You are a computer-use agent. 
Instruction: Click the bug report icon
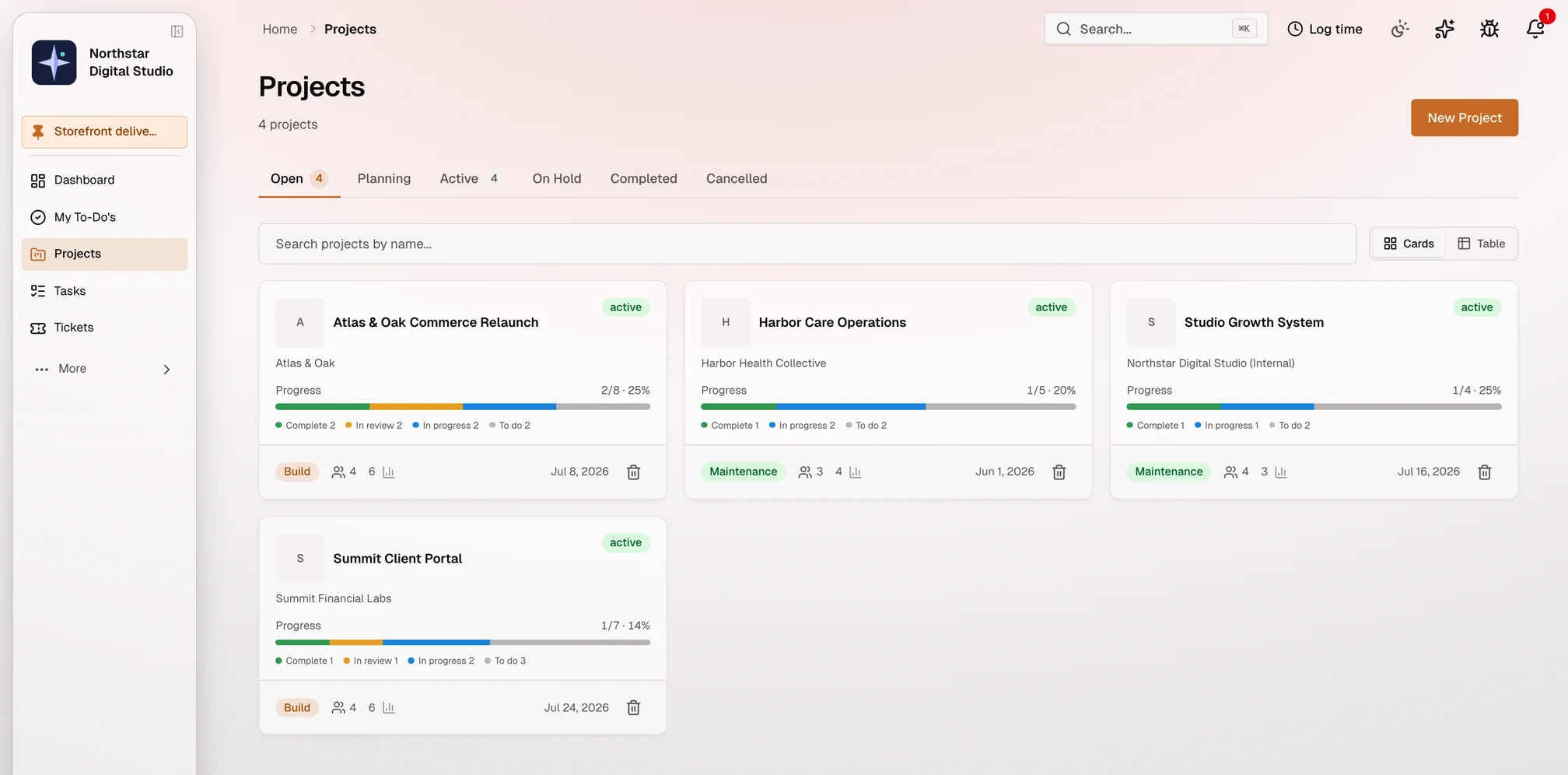1489,29
